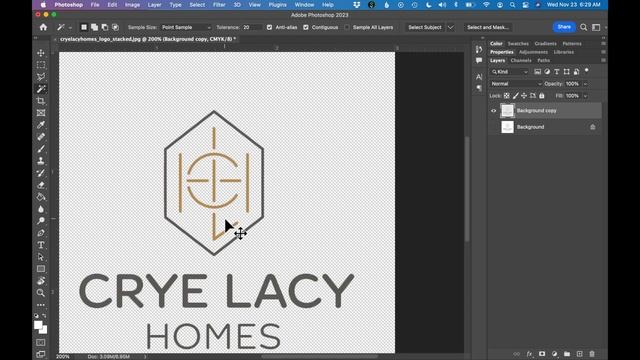Open the Edit Toolbar ellipsis
Image resolution: width=640 pixels, height=360 pixels.
point(41,305)
